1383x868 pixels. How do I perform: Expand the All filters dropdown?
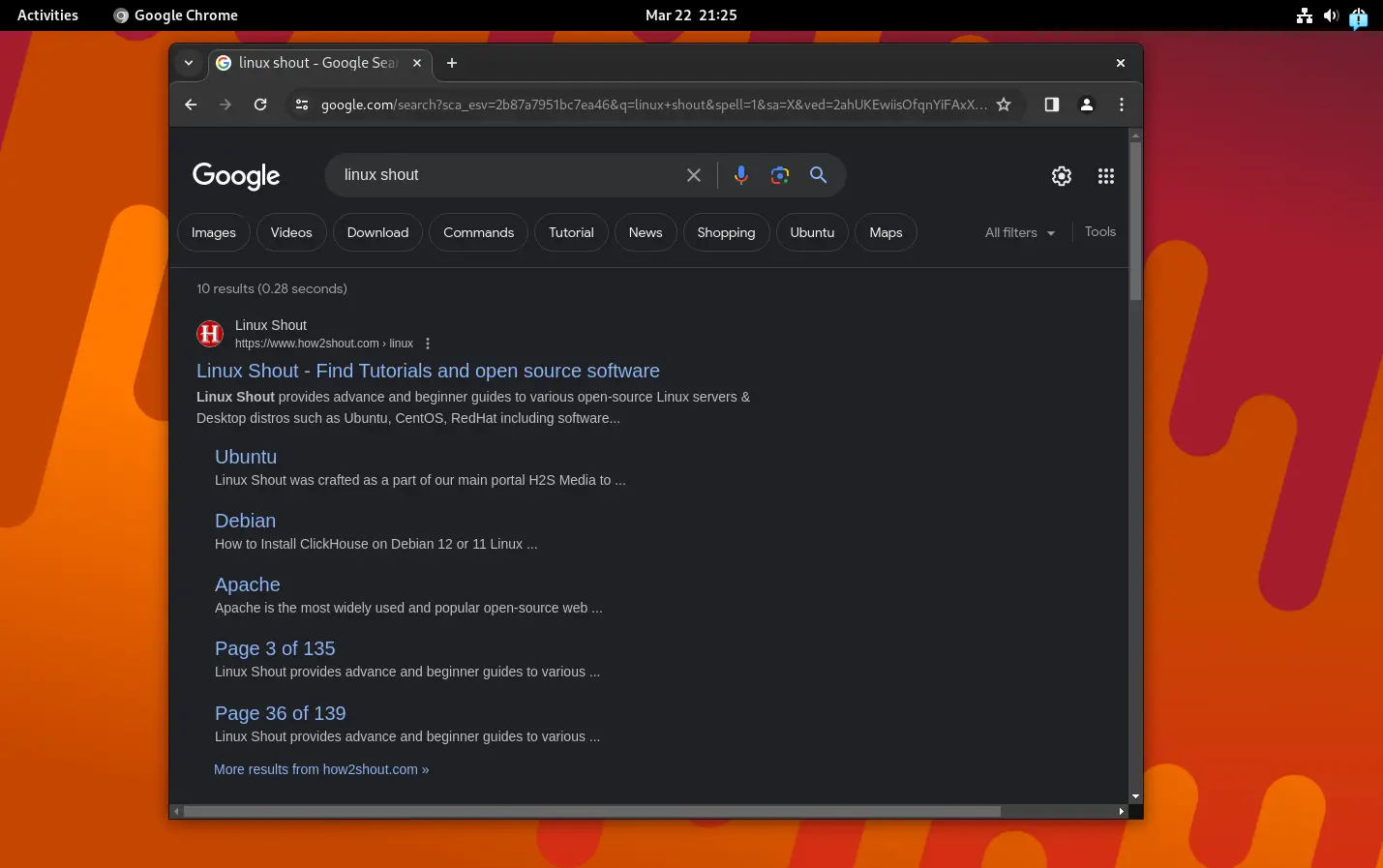[x=1020, y=232]
